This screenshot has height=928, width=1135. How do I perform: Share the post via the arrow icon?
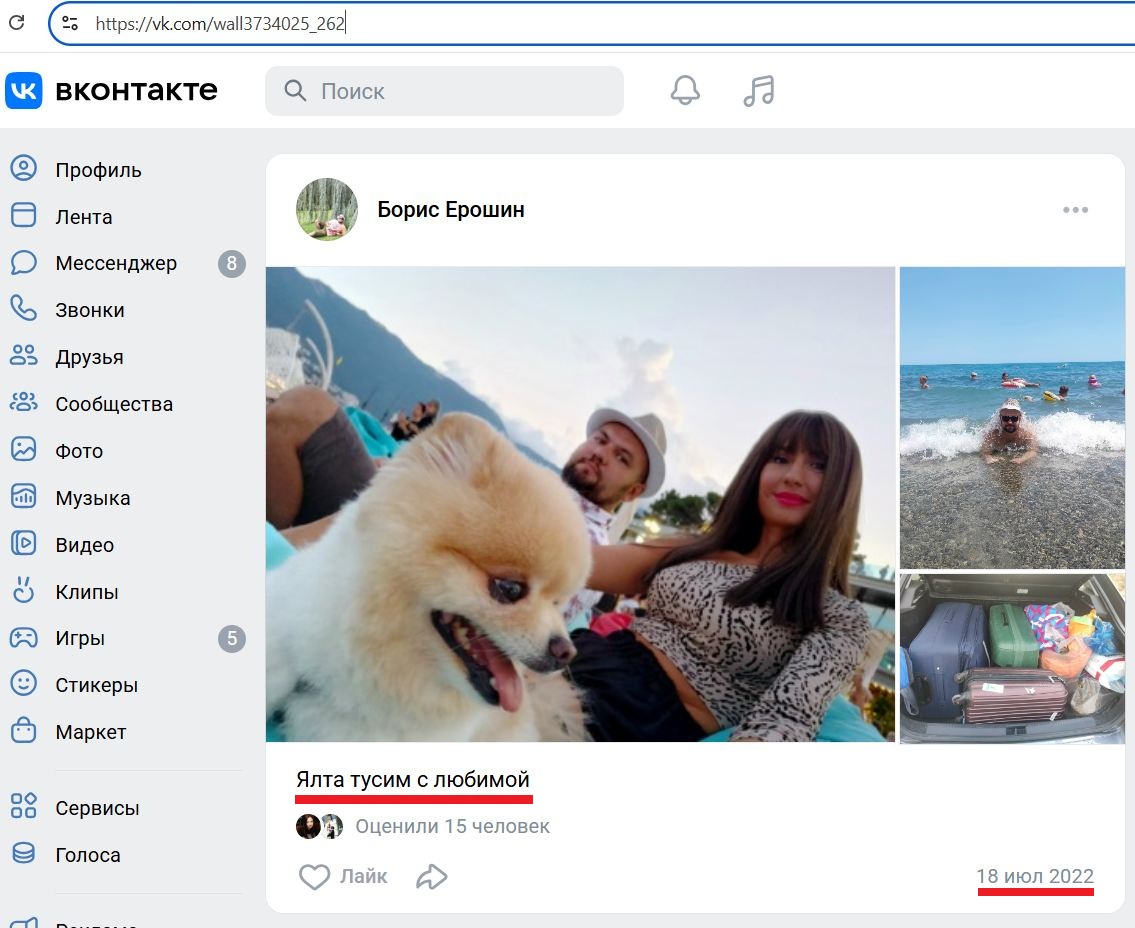coord(432,876)
